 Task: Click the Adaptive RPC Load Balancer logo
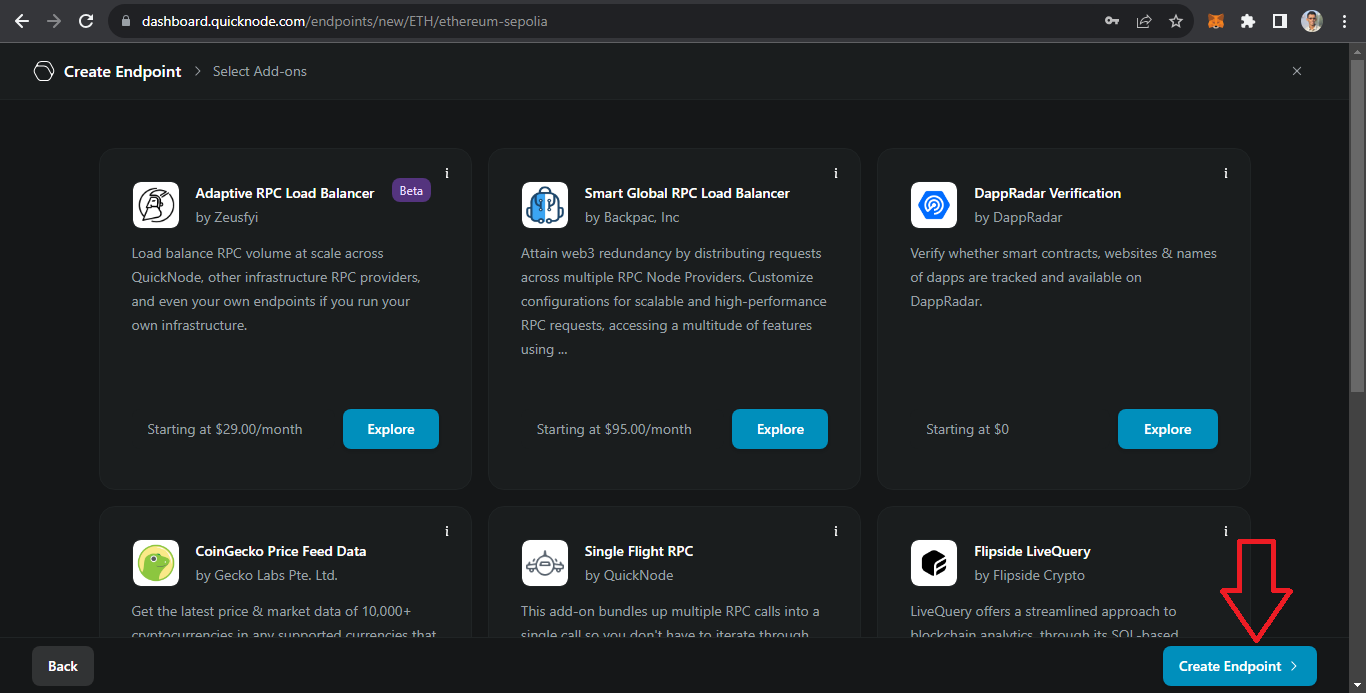click(x=155, y=205)
